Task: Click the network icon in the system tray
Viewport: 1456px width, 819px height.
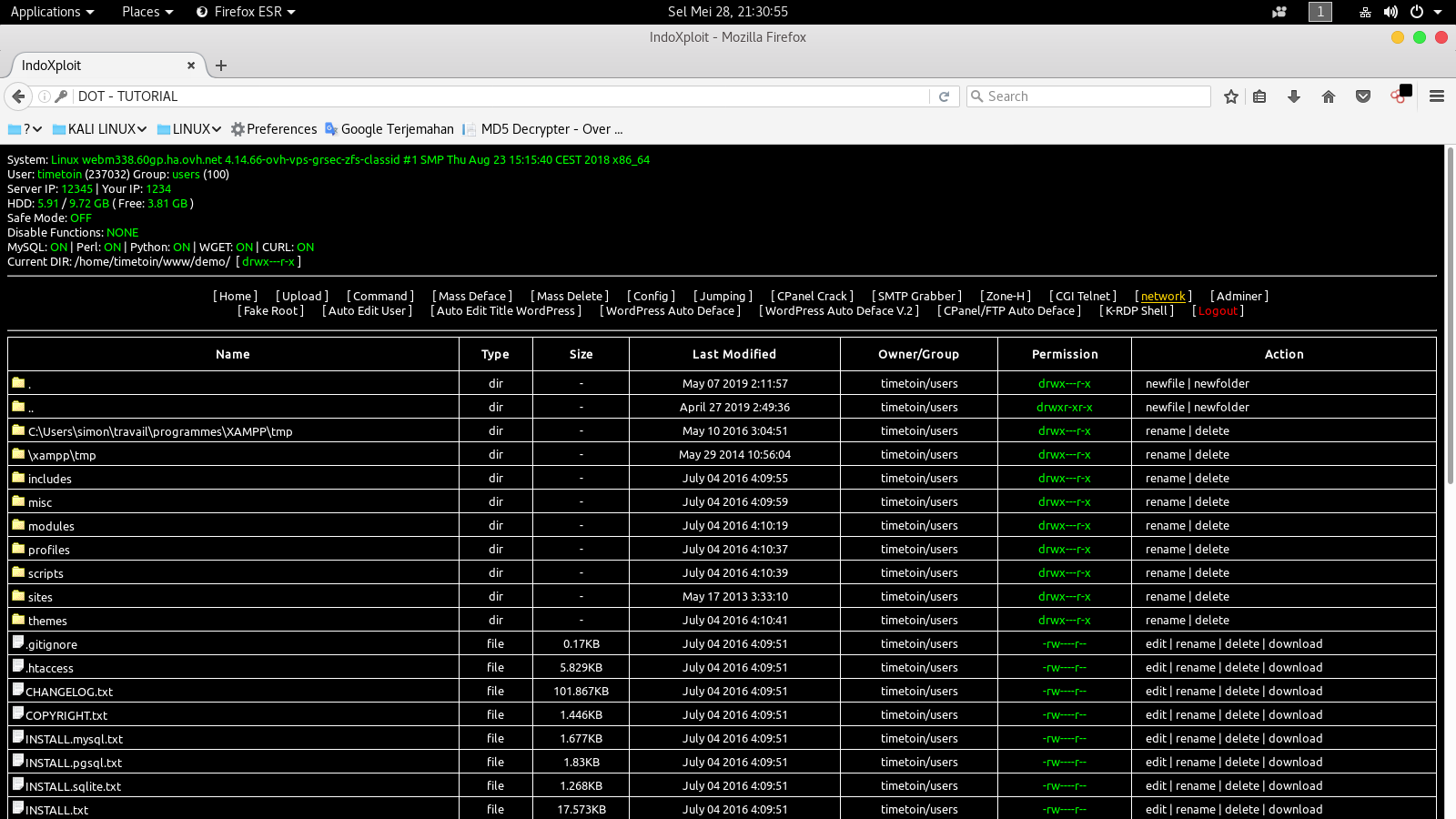Action: click(x=1363, y=12)
